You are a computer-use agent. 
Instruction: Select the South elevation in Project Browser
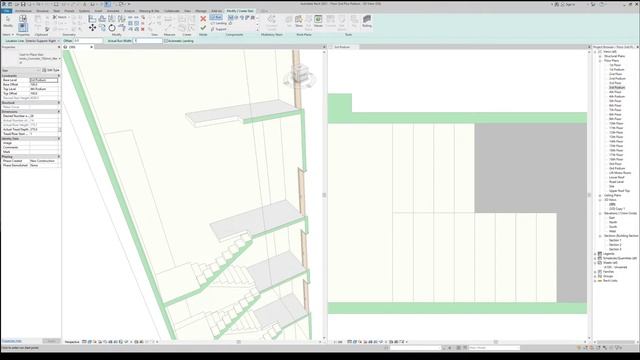[x=613, y=227]
